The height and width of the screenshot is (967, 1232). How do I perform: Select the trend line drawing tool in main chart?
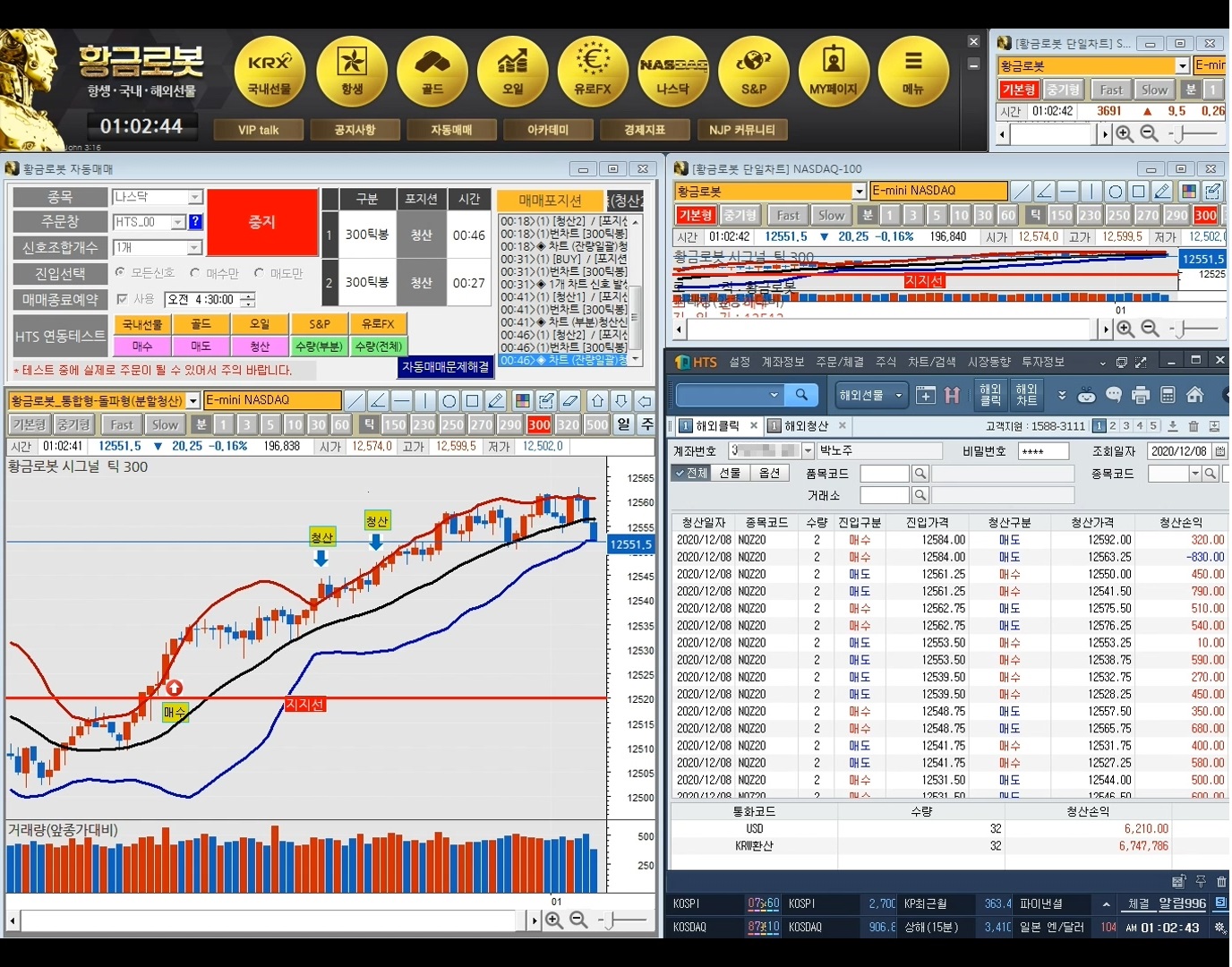point(355,400)
